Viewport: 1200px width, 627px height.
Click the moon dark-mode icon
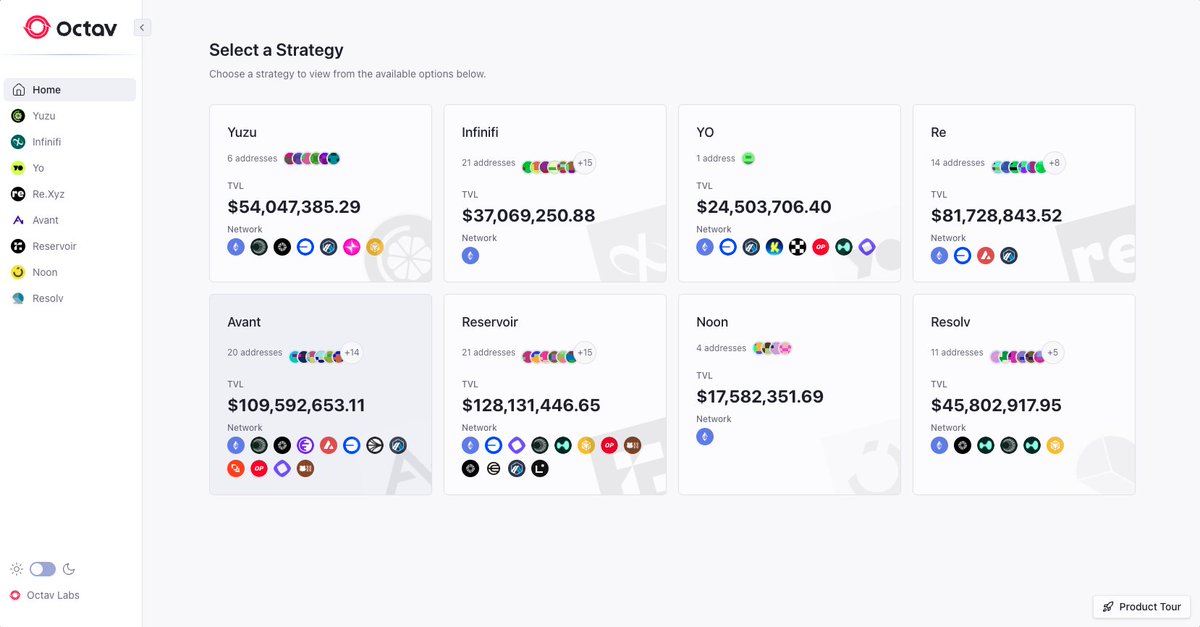coord(69,569)
